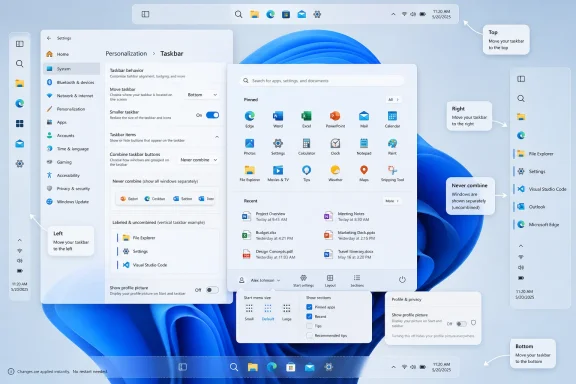
Task: Open Windows Update in Settings sidebar
Action: pyautogui.click(x=71, y=202)
